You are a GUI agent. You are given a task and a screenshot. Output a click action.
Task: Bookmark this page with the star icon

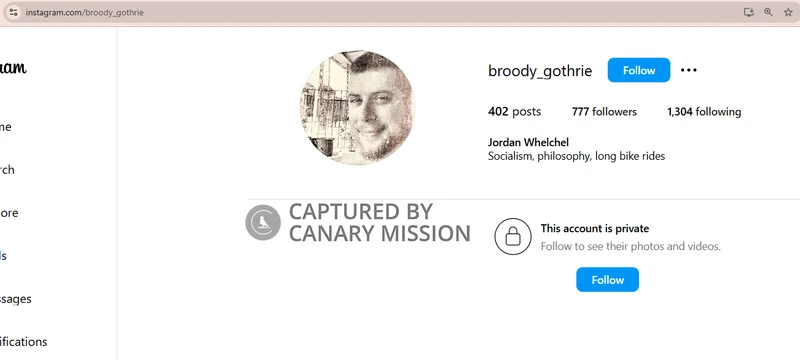pos(788,12)
